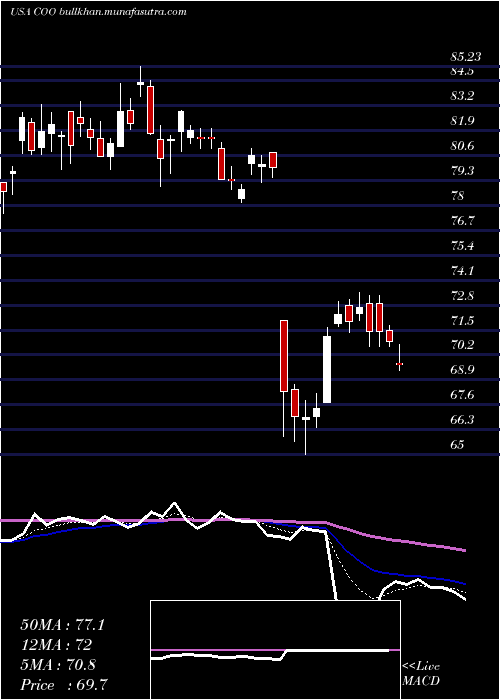Click the 79.3 price axis label
The image size is (500, 700).
tap(462, 171)
